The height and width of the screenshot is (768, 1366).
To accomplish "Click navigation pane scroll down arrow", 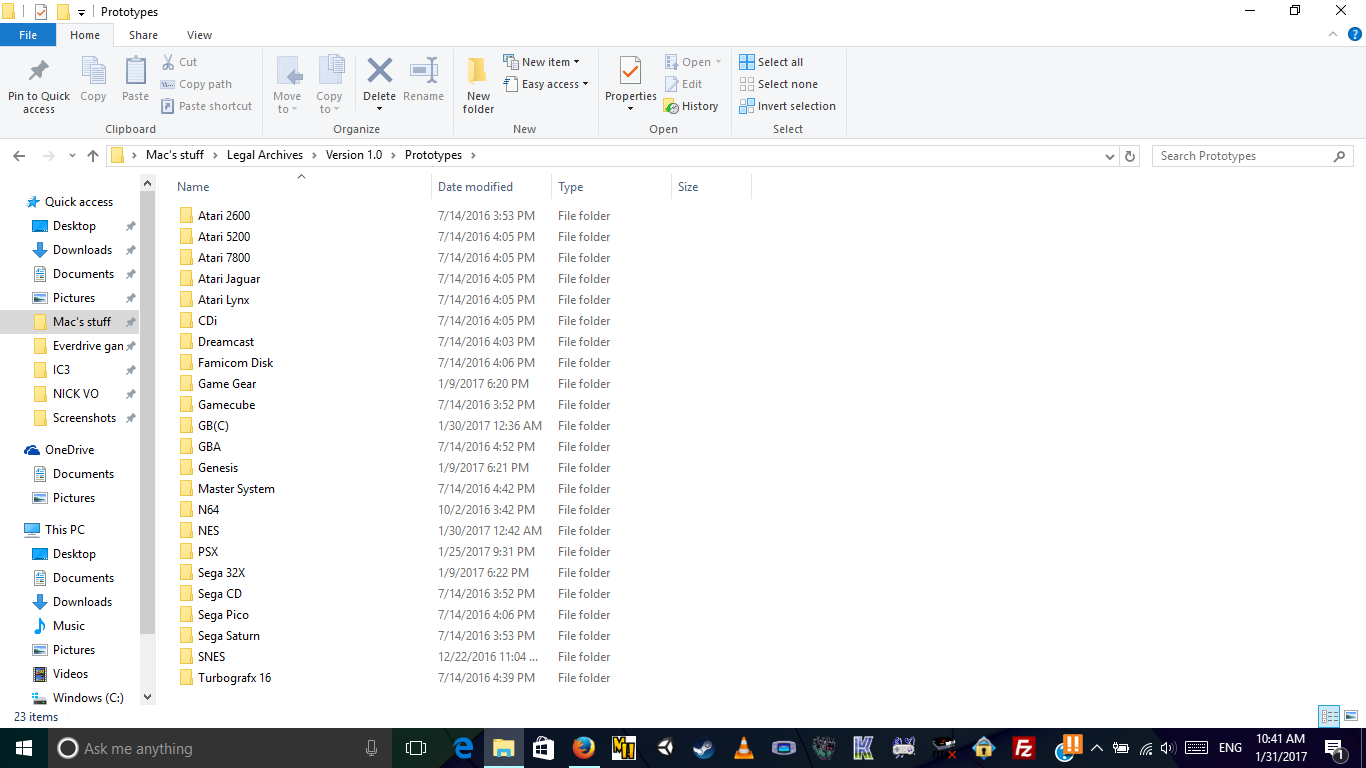I will pyautogui.click(x=148, y=697).
